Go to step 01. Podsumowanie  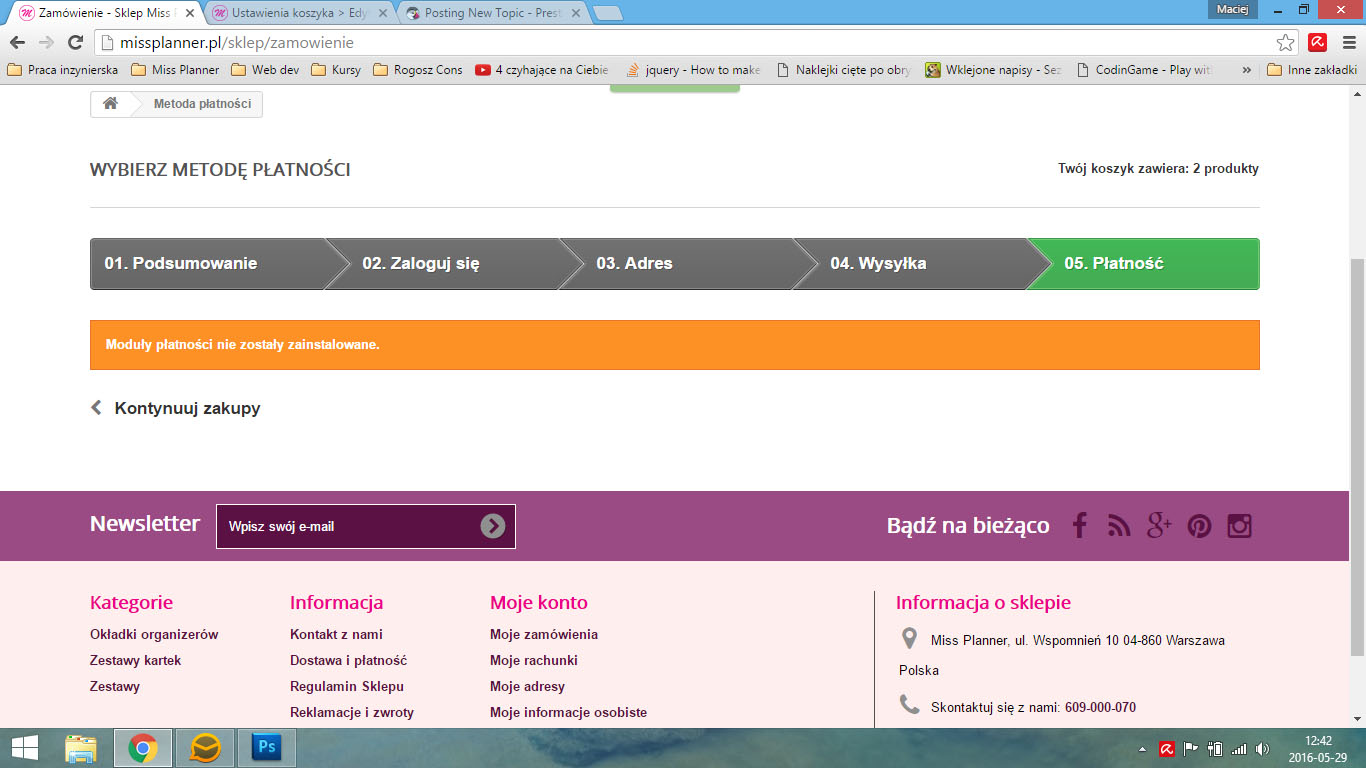click(207, 264)
